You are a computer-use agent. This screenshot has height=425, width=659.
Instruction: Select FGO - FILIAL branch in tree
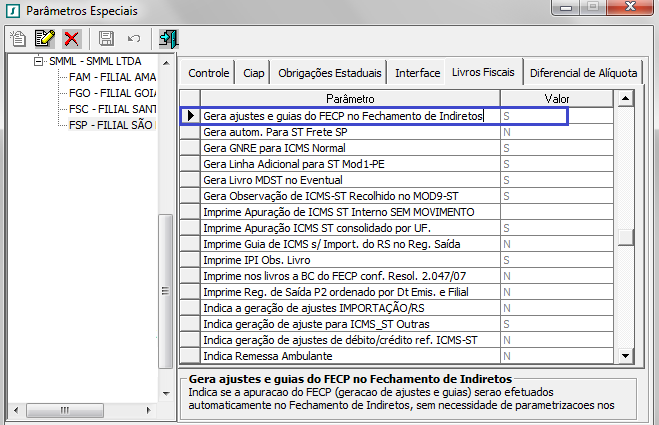(112, 93)
